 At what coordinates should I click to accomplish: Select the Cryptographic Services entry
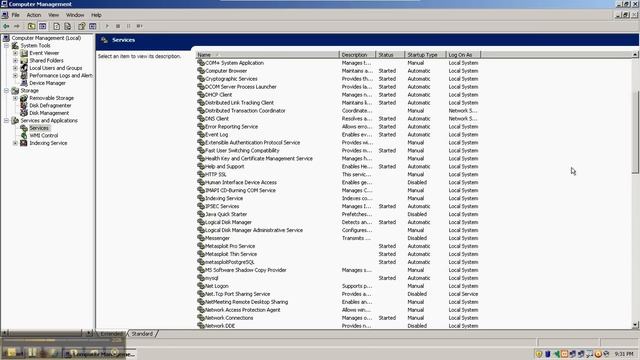click(x=339, y=79)
